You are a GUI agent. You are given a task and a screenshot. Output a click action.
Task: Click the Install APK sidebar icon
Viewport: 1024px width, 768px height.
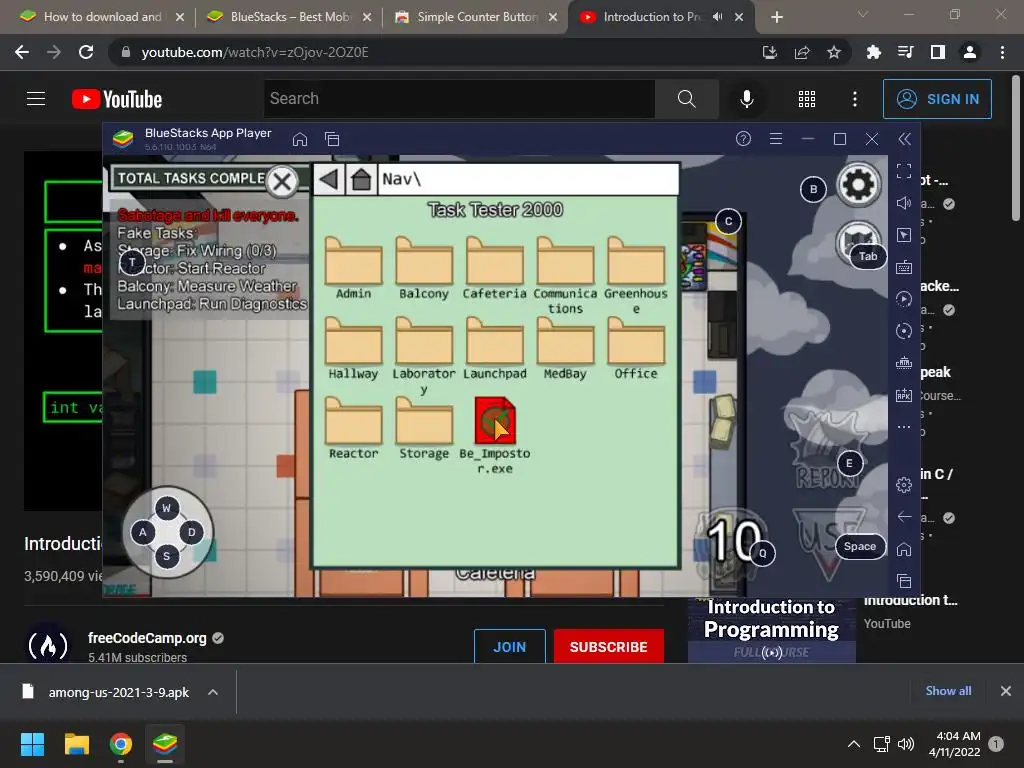tap(904, 395)
